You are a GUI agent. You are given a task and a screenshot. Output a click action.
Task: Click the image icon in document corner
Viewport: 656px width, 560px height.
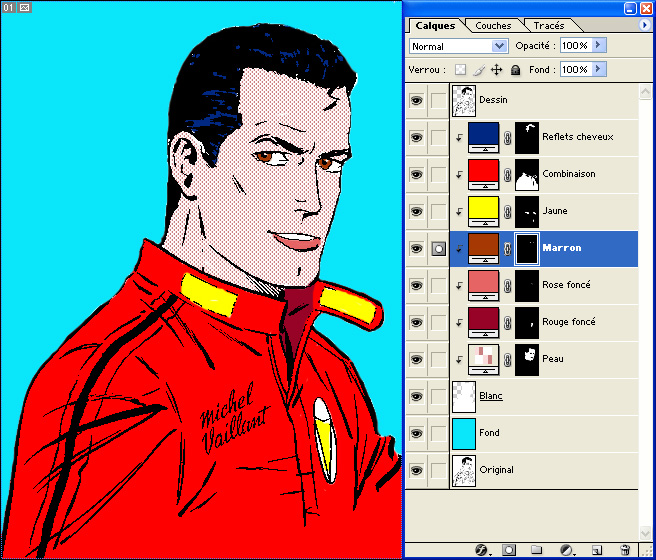click(x=25, y=8)
